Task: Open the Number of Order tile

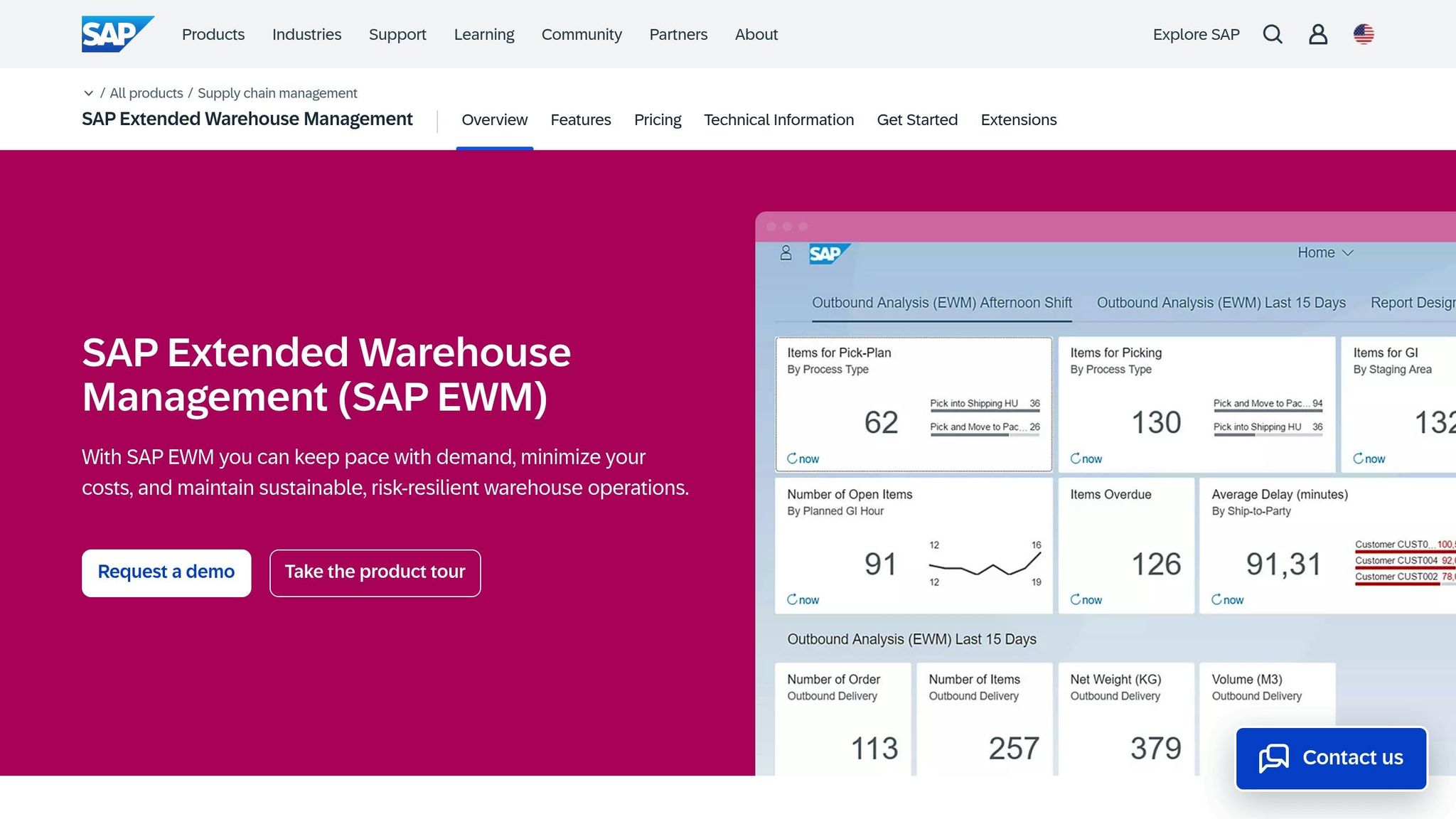Action: click(x=842, y=719)
